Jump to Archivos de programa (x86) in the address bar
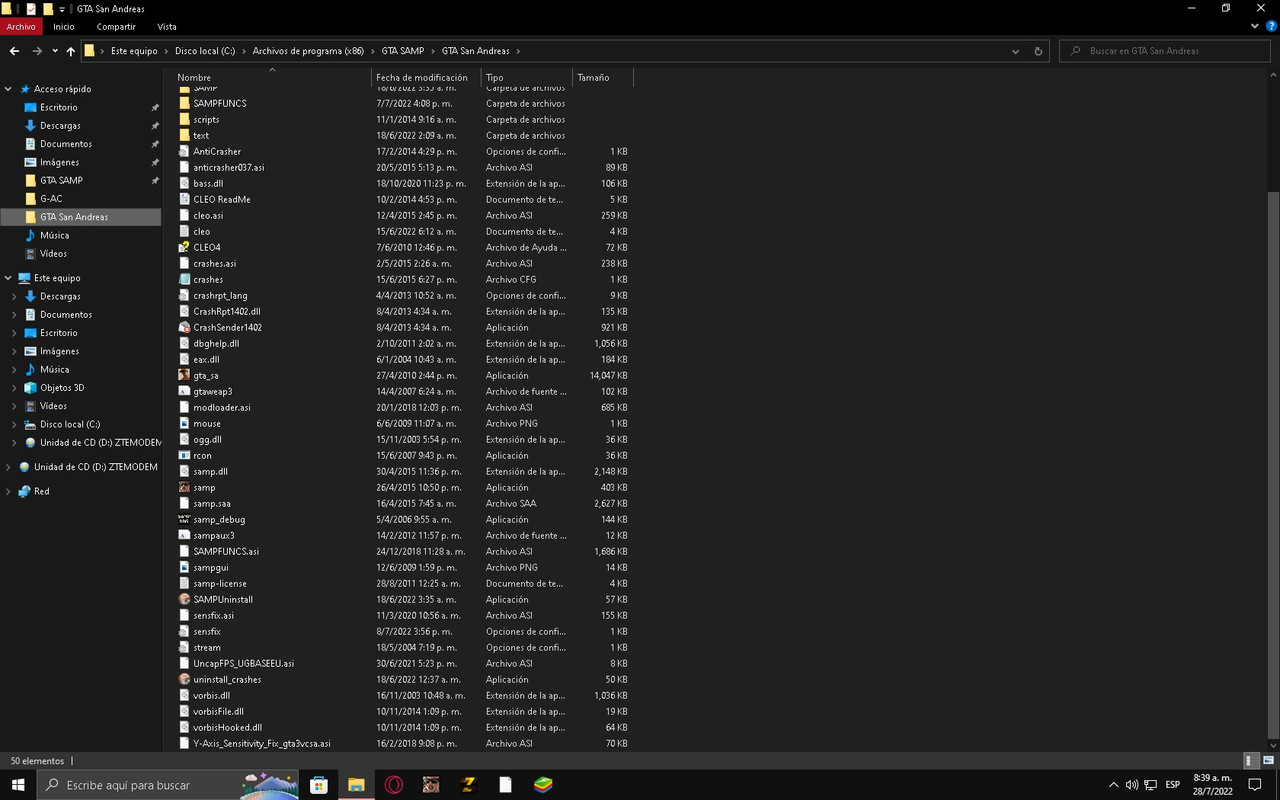The height and width of the screenshot is (800, 1280). [x=308, y=51]
